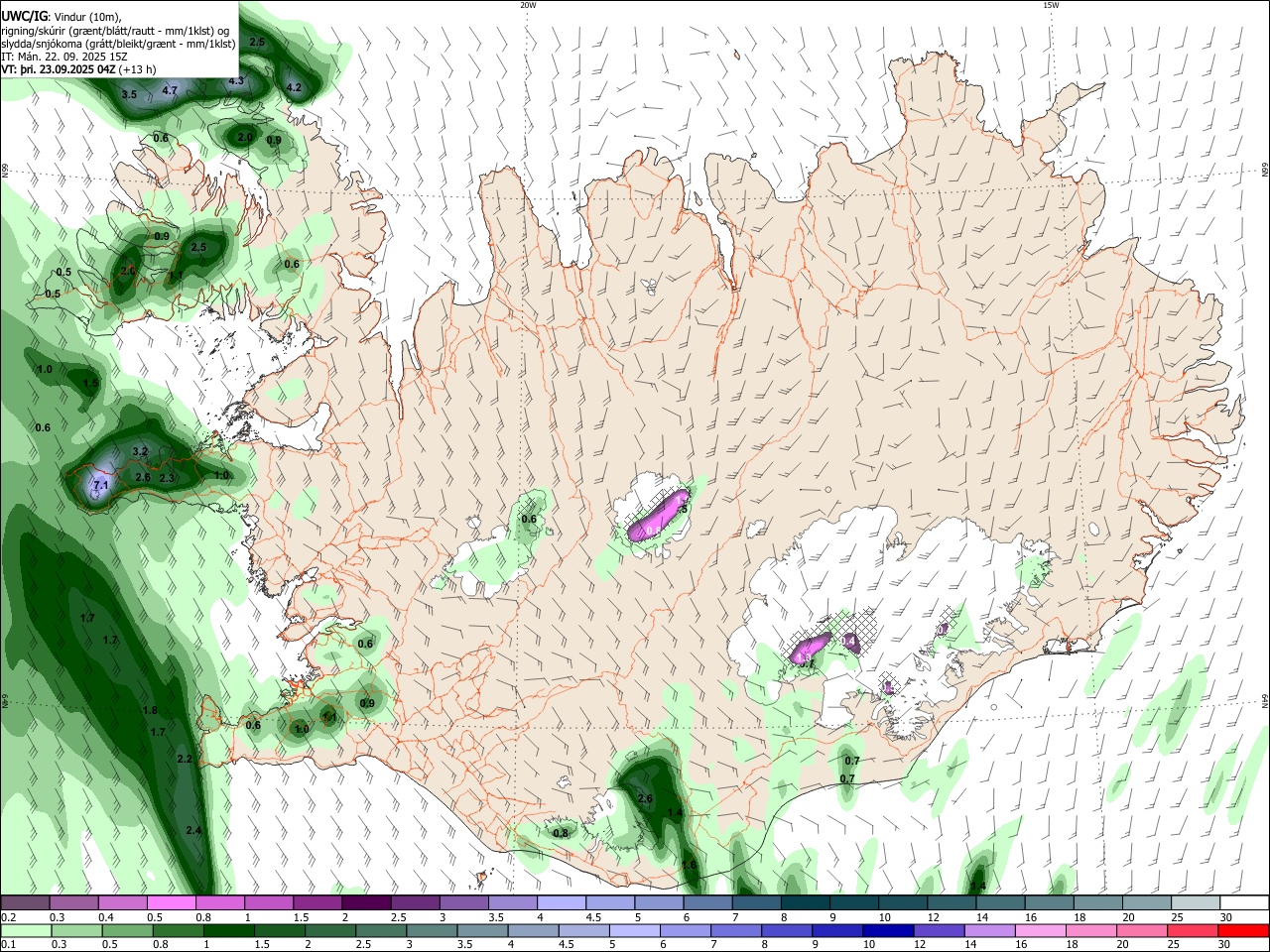Select the 4.7 precipitation value

(169, 90)
